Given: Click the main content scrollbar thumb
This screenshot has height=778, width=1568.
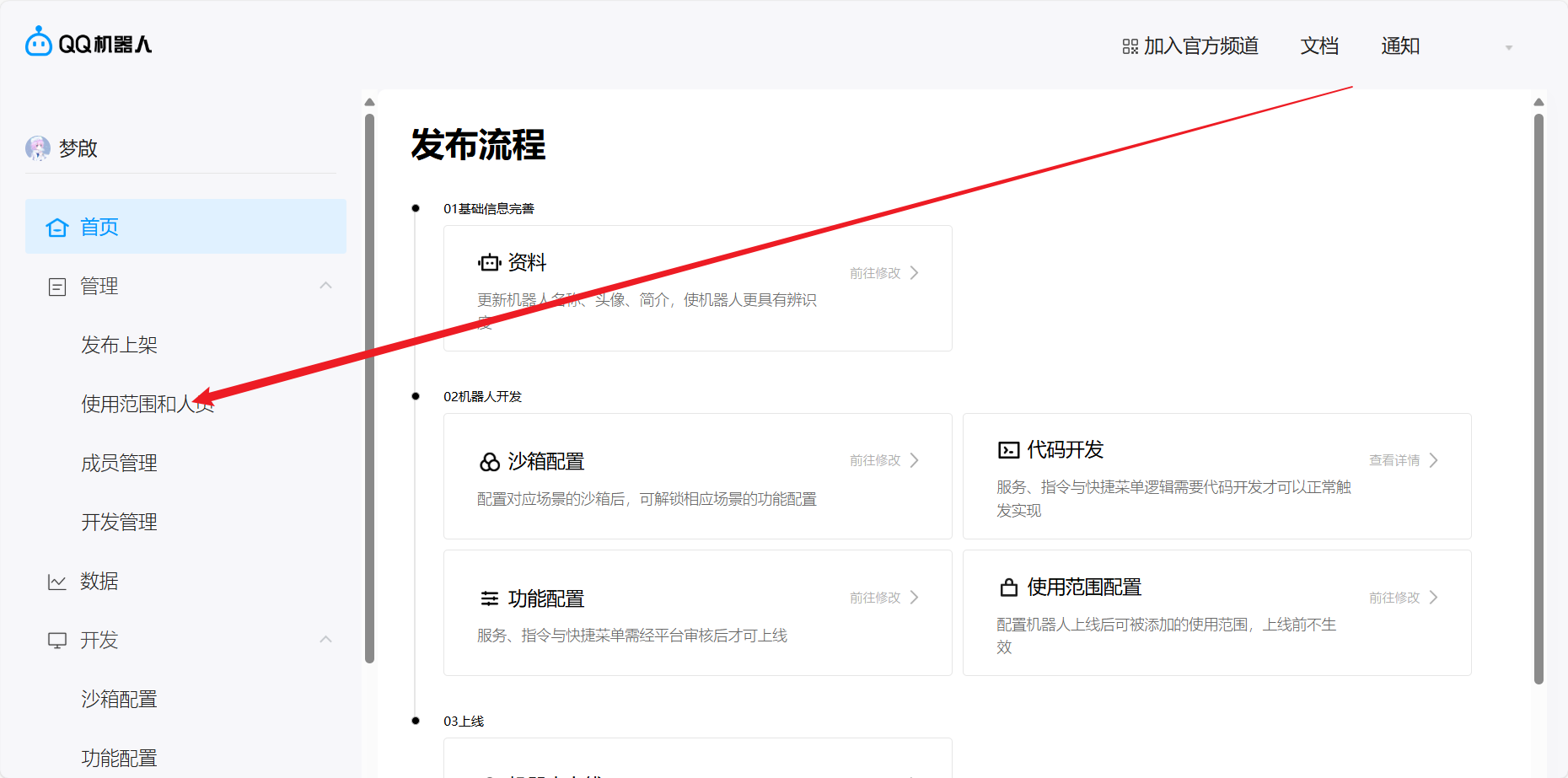Looking at the screenshot, I should 1538,400.
